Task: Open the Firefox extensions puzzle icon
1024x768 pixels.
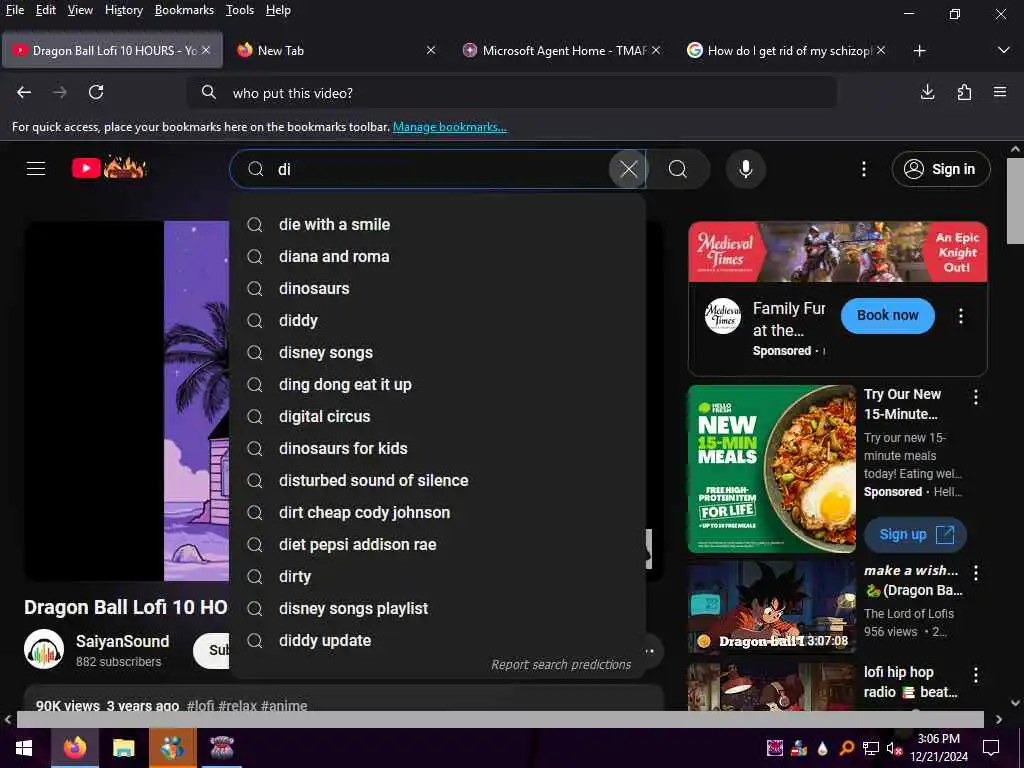Action: (x=964, y=93)
